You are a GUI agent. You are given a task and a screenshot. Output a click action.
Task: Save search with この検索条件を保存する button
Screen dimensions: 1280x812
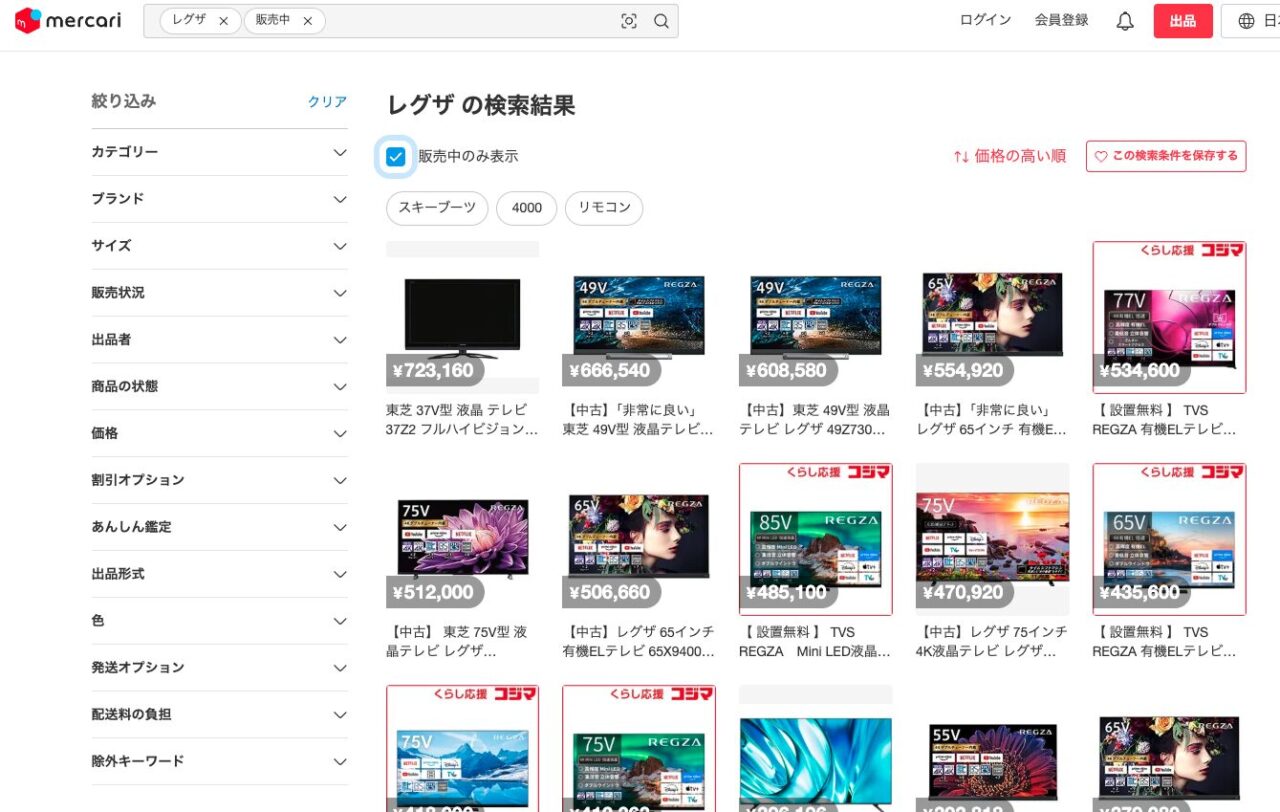[x=1166, y=156]
